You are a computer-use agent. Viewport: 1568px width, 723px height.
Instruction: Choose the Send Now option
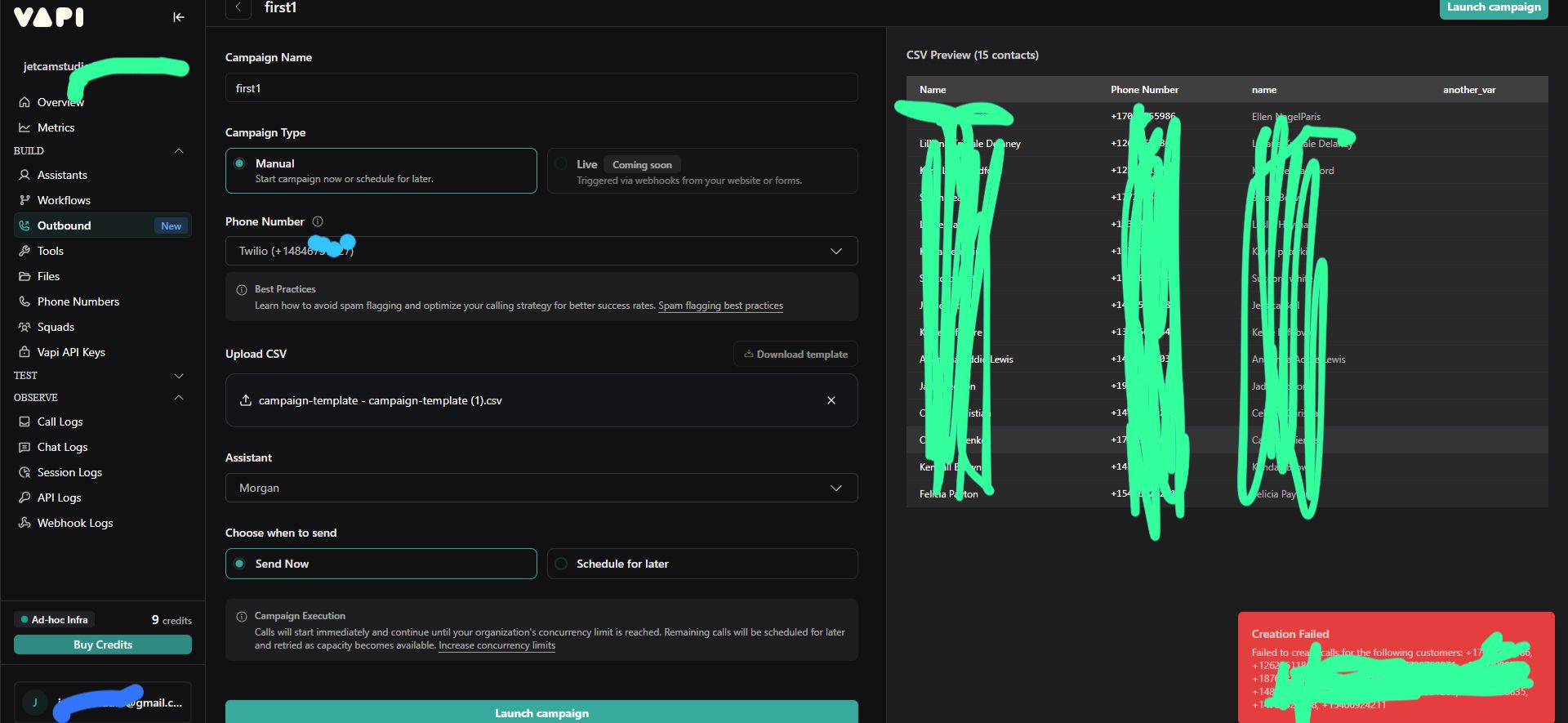(381, 564)
